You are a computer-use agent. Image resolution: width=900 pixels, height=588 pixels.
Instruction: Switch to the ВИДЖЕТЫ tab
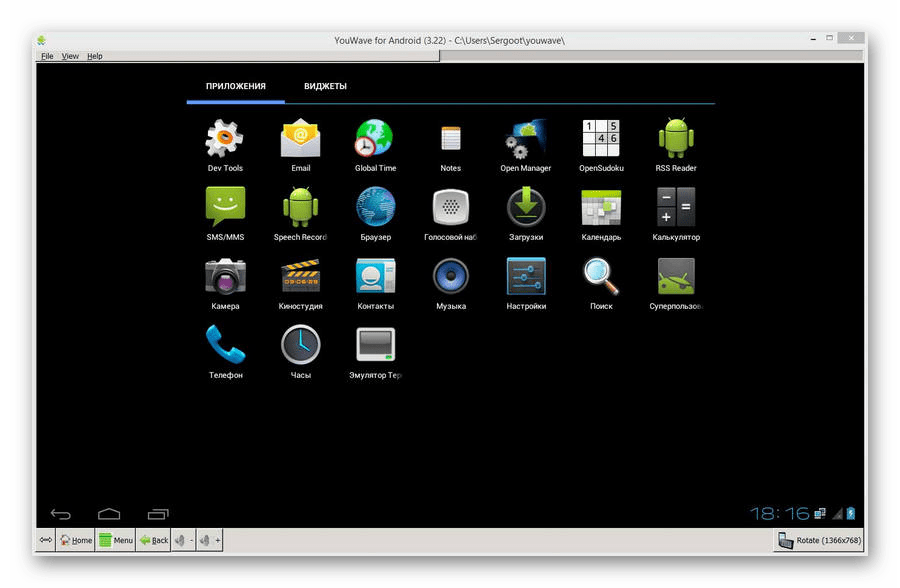(325, 86)
